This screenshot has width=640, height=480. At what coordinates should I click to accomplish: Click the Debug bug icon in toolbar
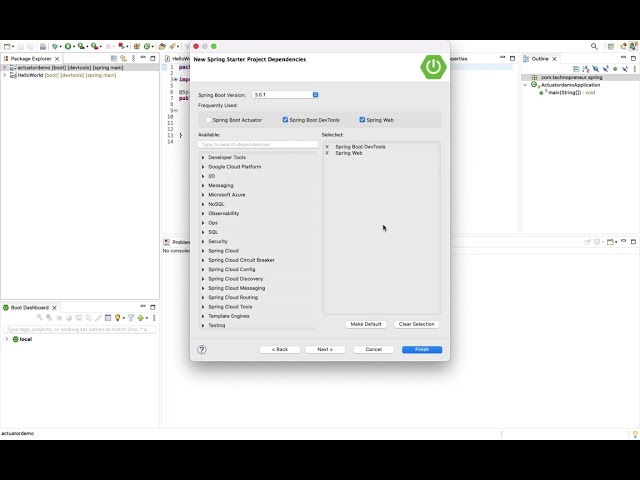pyautogui.click(x=55, y=46)
